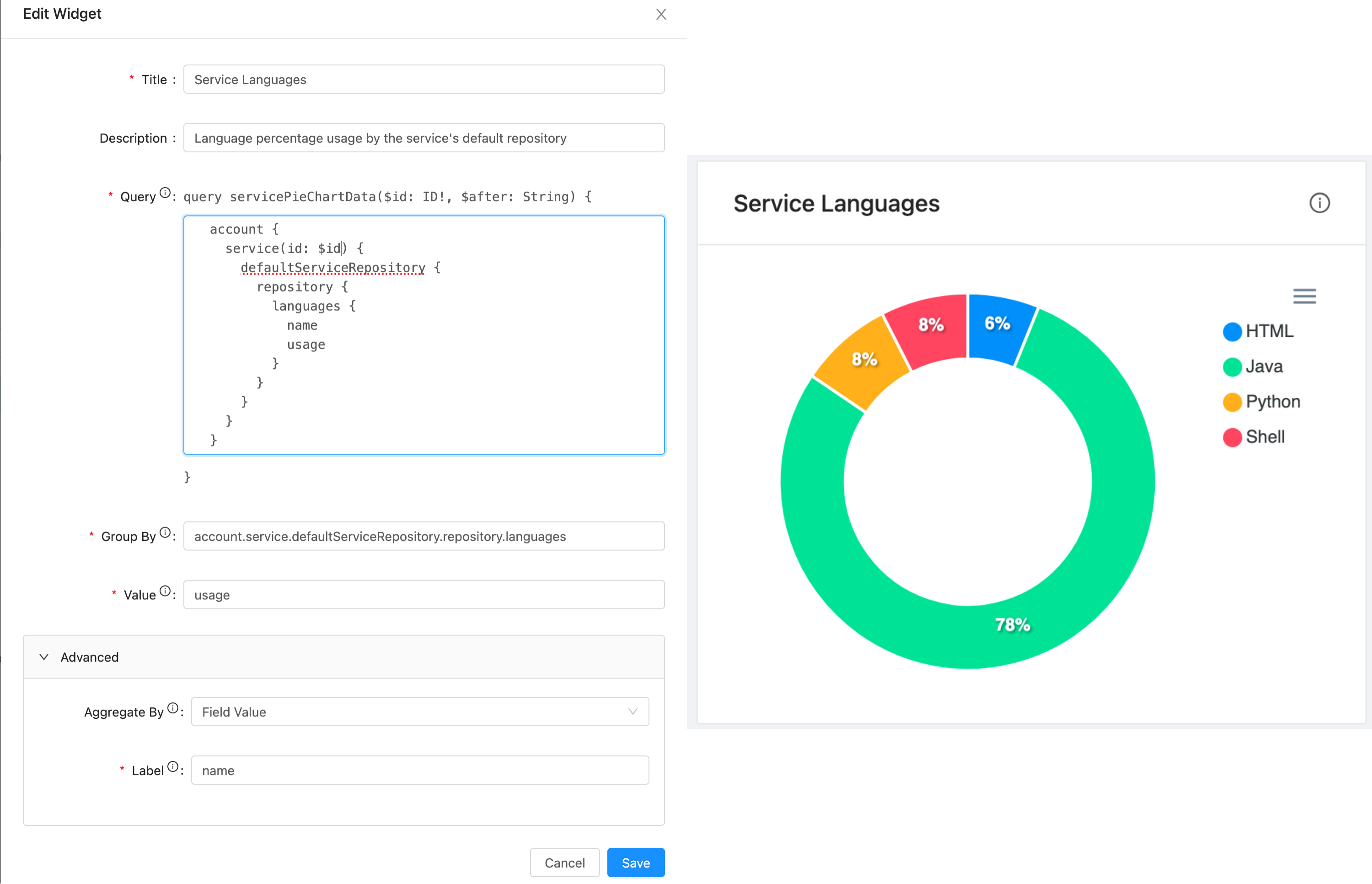Save the widget changes
The width and height of the screenshot is (1372, 884).
tap(636, 863)
